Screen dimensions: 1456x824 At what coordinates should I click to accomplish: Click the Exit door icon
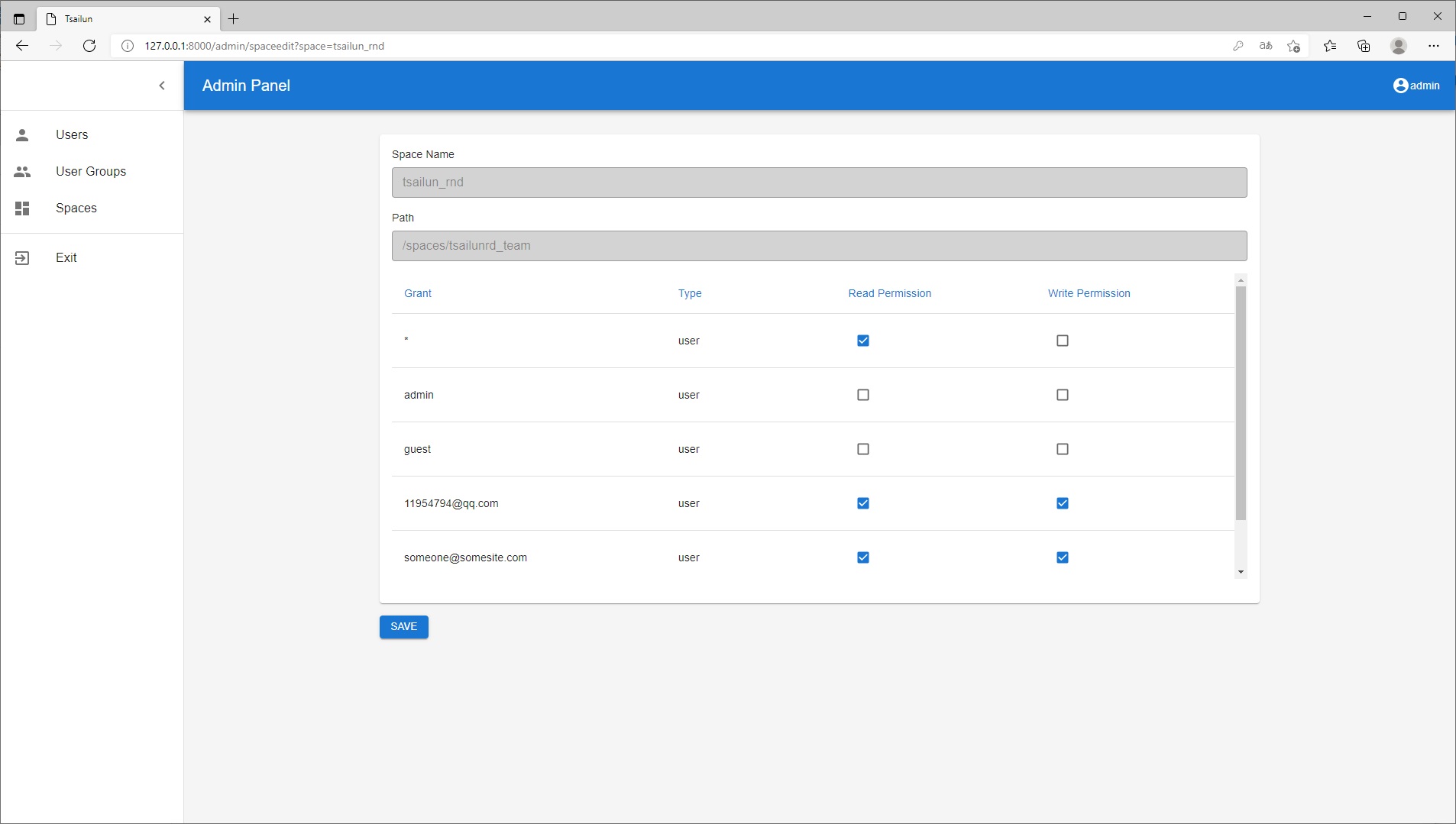point(22,258)
